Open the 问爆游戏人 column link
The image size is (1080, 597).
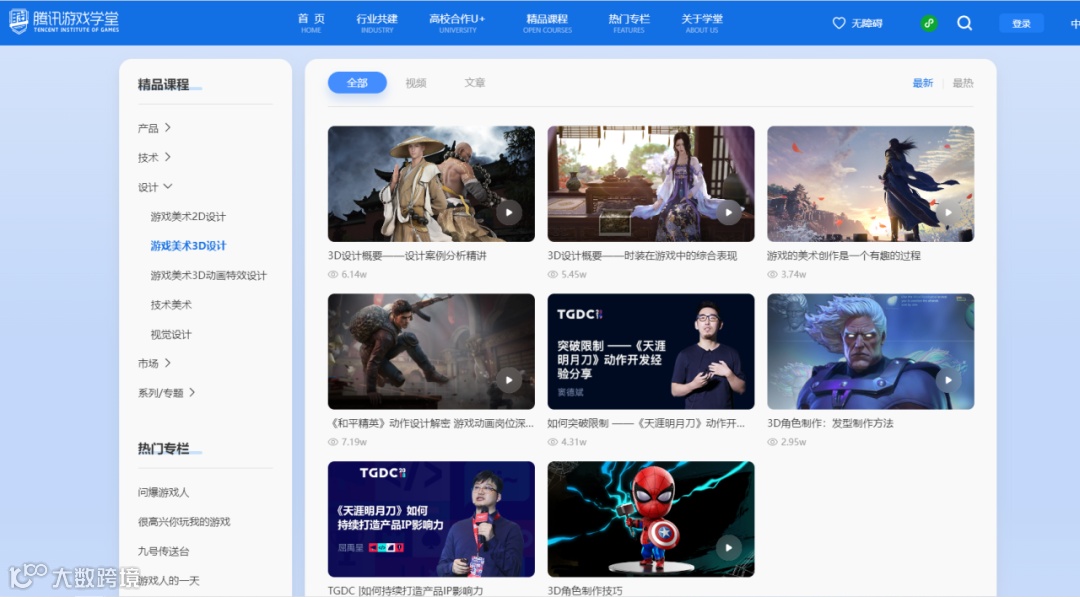163,492
